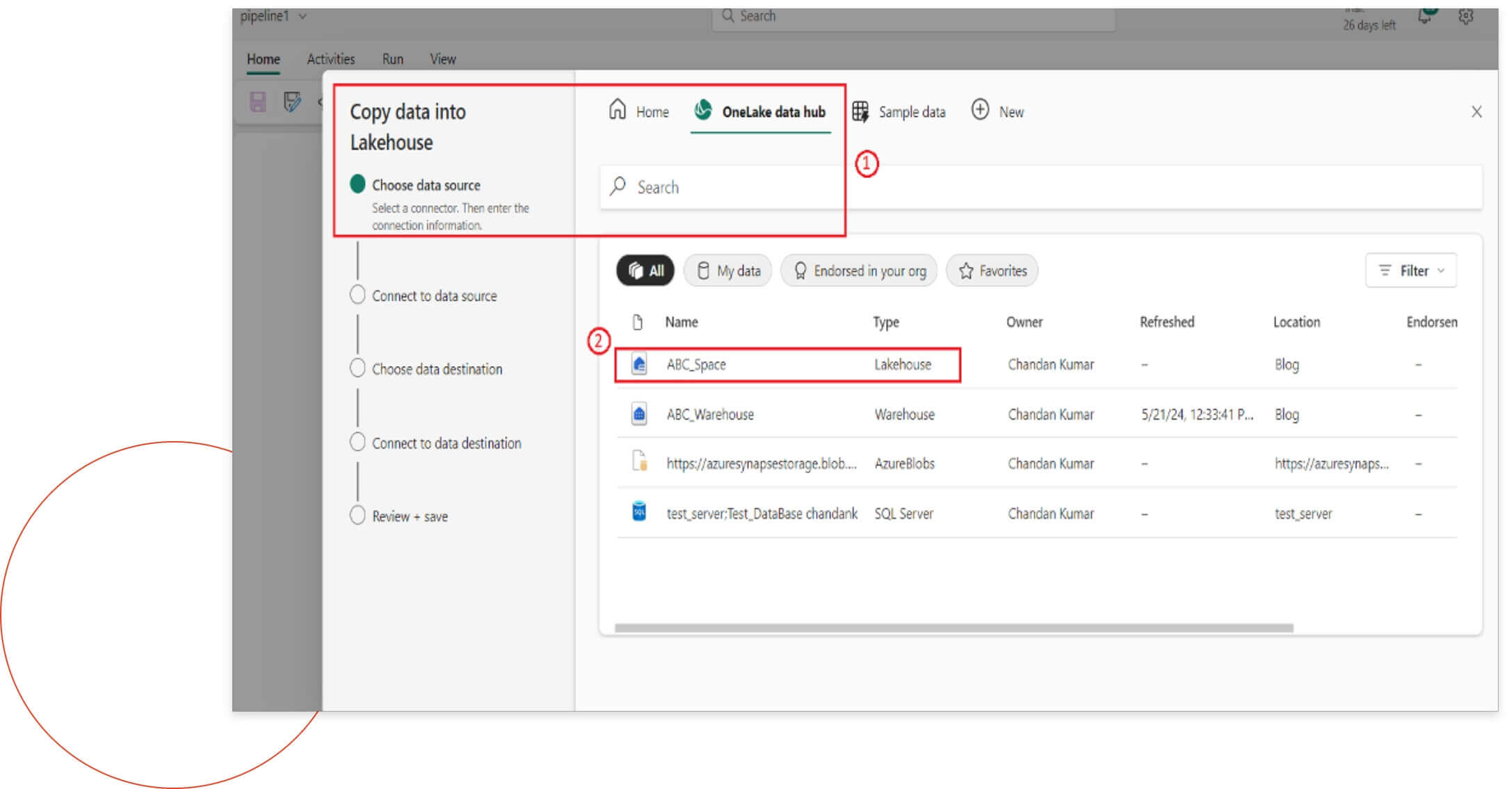Switch to the New tab
Screen dimensions: 1512x789
point(997,111)
